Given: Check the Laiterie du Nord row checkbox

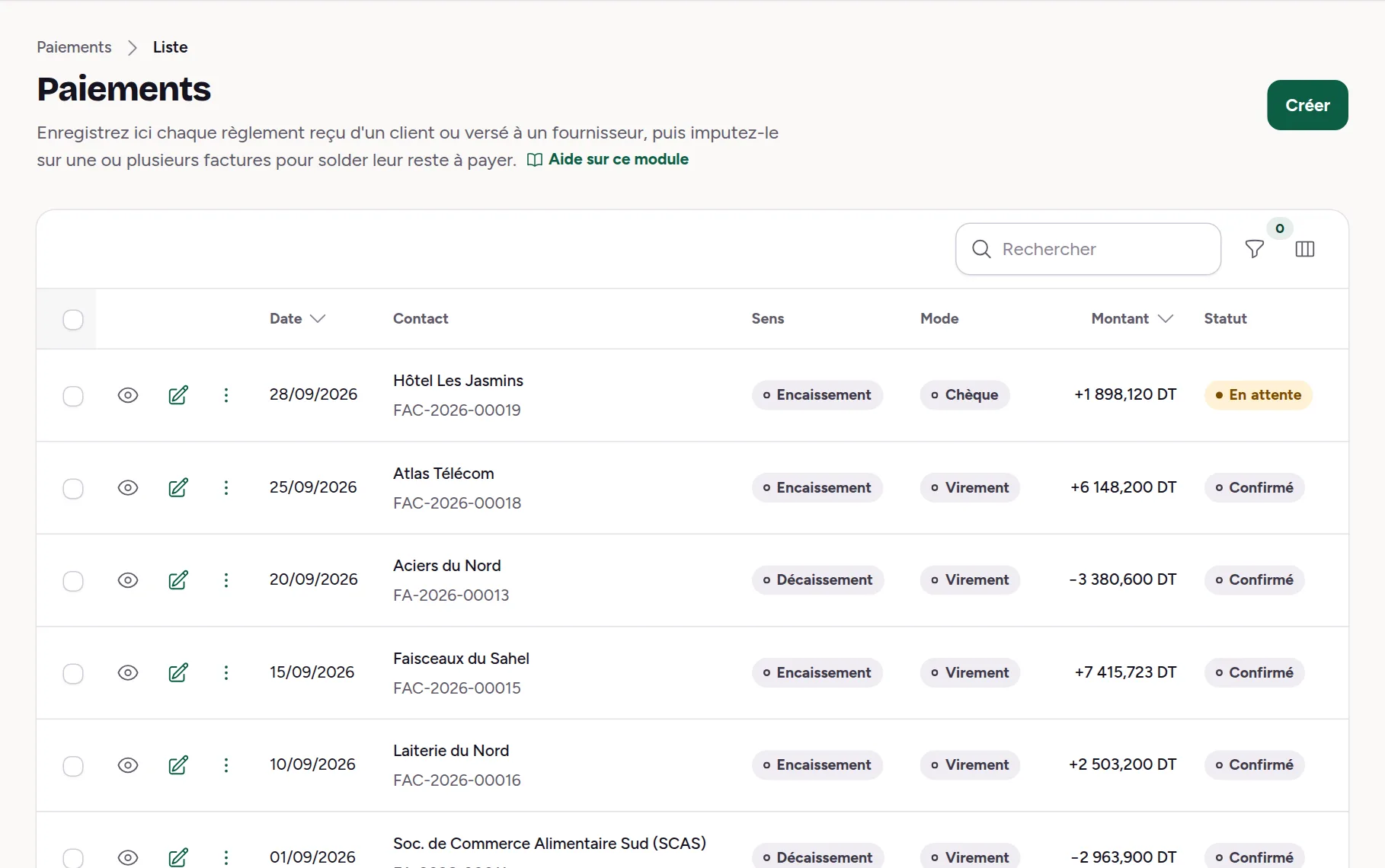Looking at the screenshot, I should [x=73, y=766].
